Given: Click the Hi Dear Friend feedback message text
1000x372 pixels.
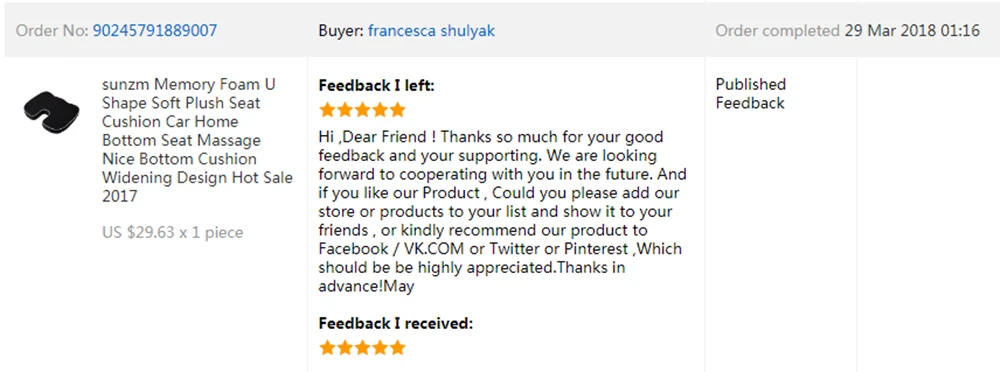Looking at the screenshot, I should (x=503, y=212).
